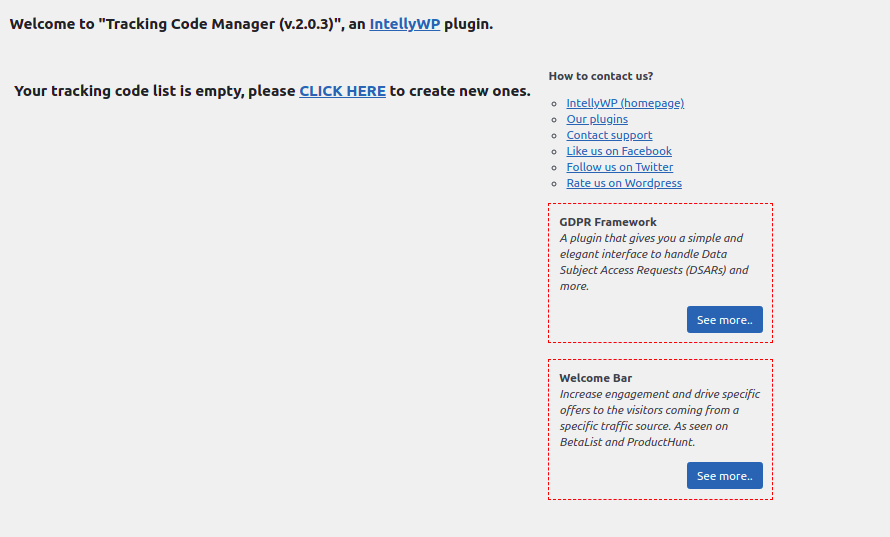Open the IntellyWP link in the welcome heading
Screen dimensions: 890x537
(x=404, y=24)
